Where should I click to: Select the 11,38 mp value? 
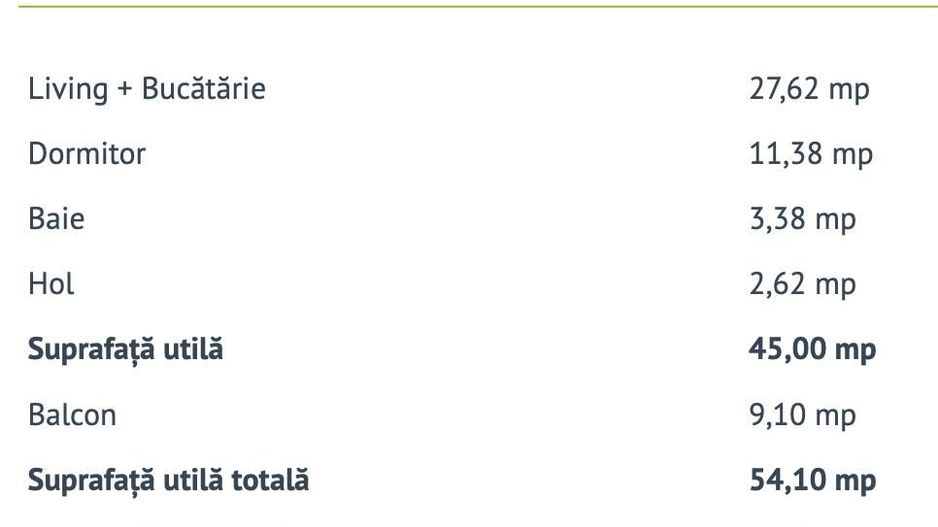811,154
